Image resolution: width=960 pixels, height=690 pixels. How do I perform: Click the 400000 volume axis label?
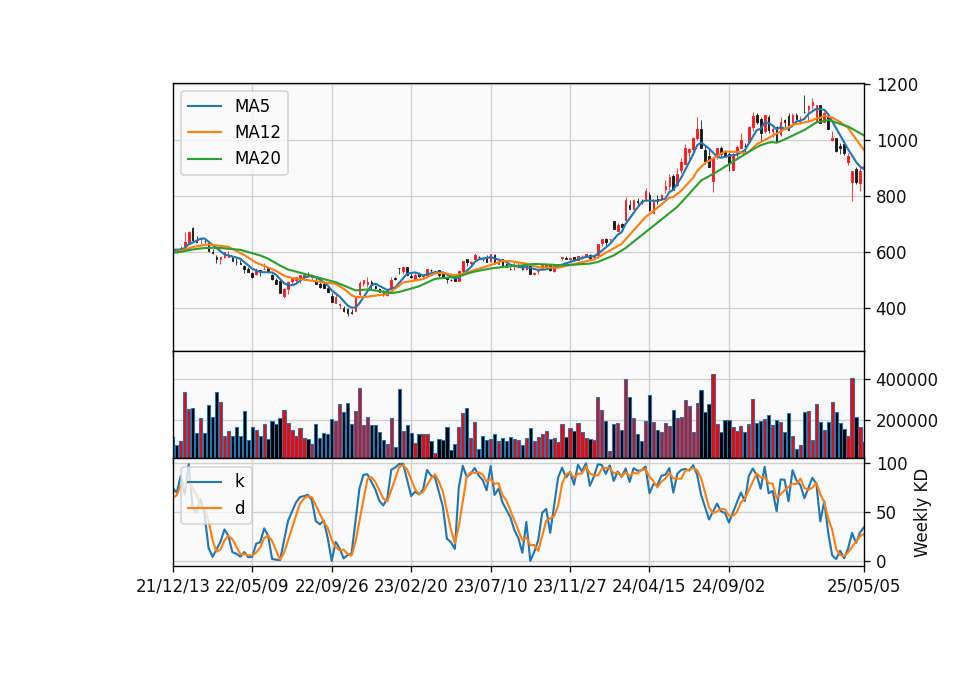[907, 380]
